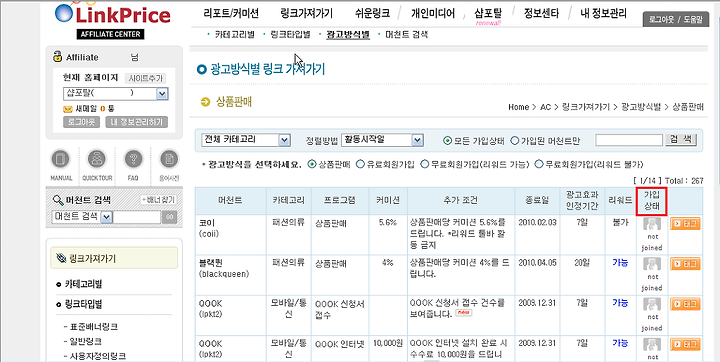Screen dimensions: 720x362
Task: Open the 리포트/커미션 top menu
Action: tap(231, 14)
